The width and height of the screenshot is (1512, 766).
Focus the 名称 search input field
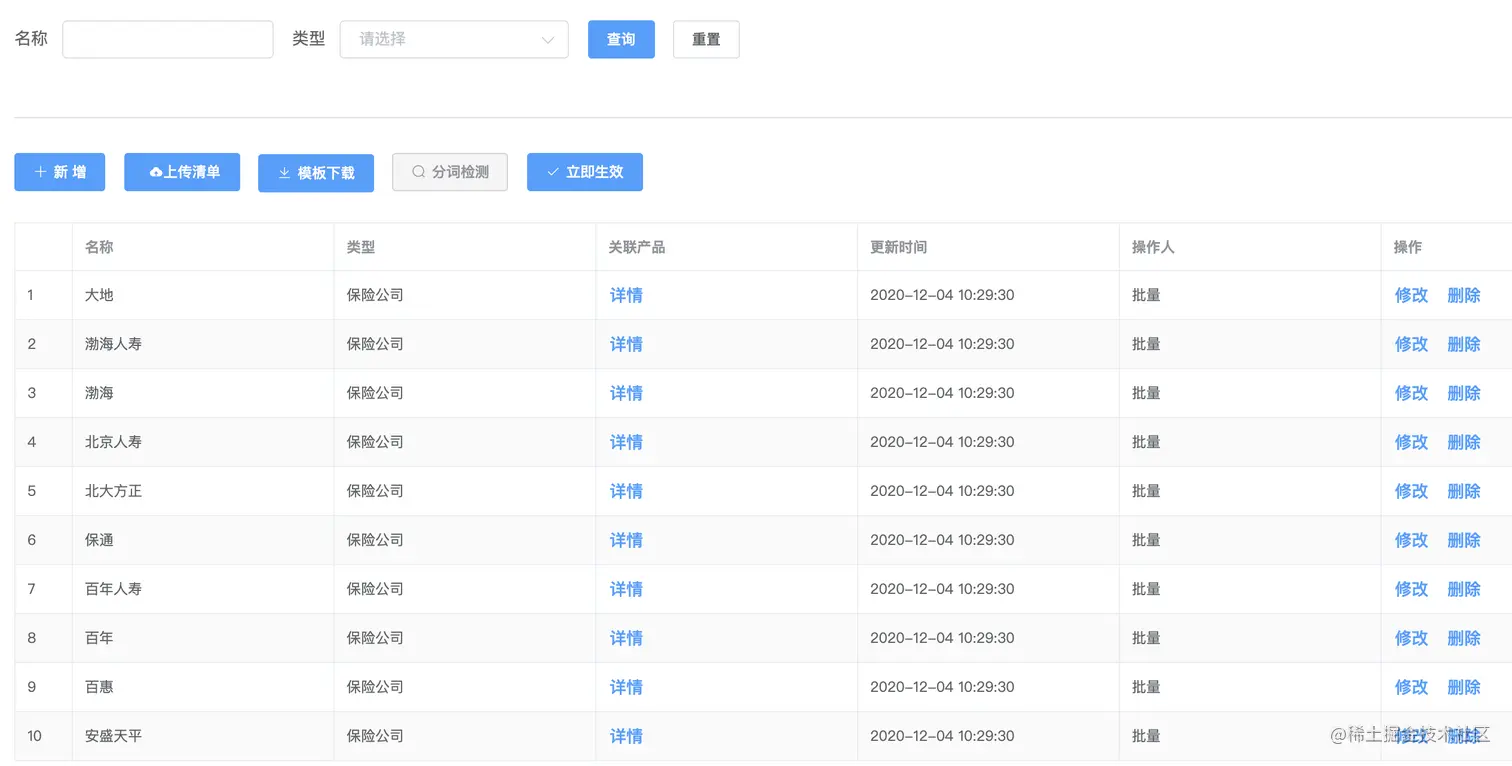click(168, 39)
